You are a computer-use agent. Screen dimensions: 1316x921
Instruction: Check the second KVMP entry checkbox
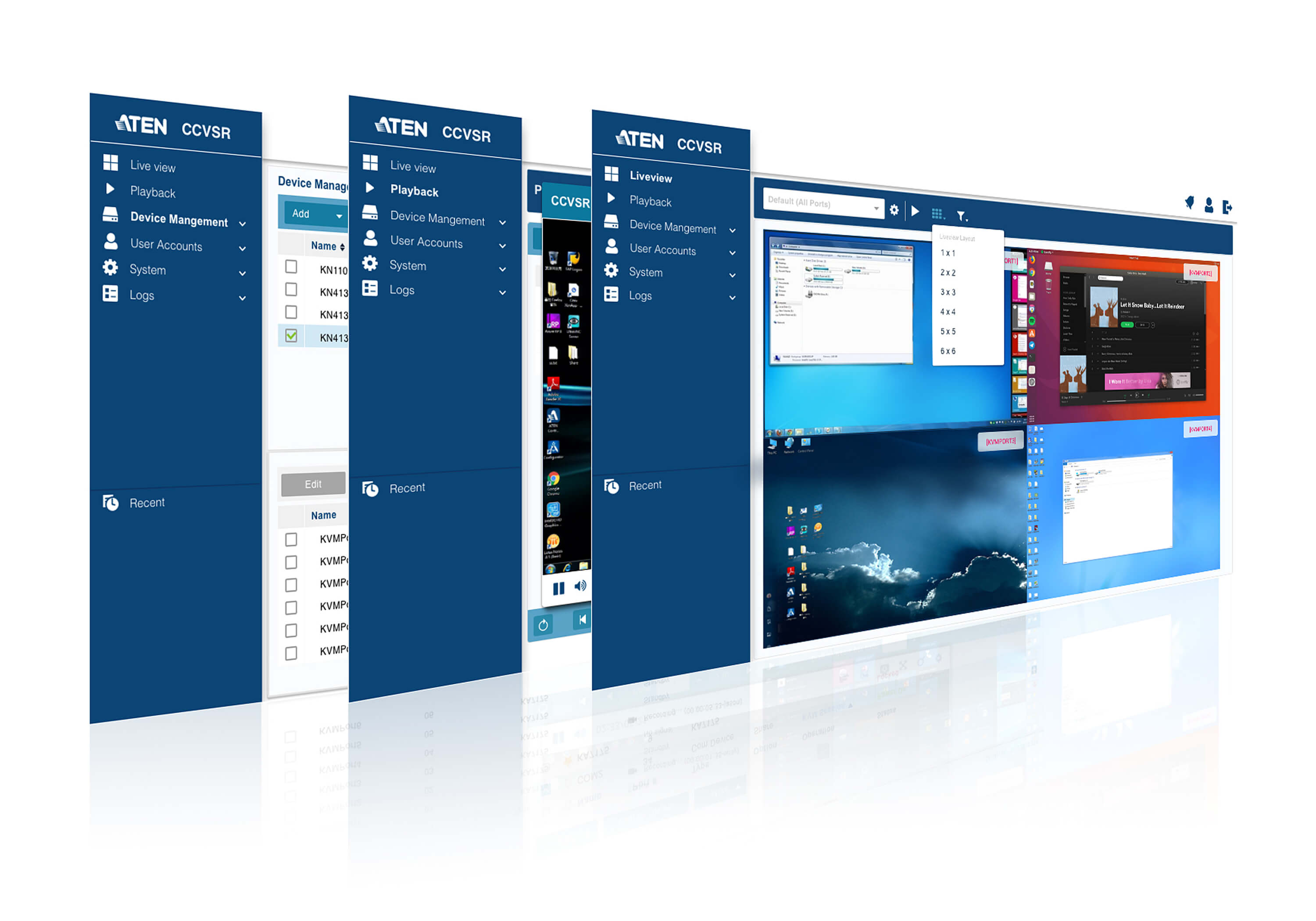pos(290,559)
